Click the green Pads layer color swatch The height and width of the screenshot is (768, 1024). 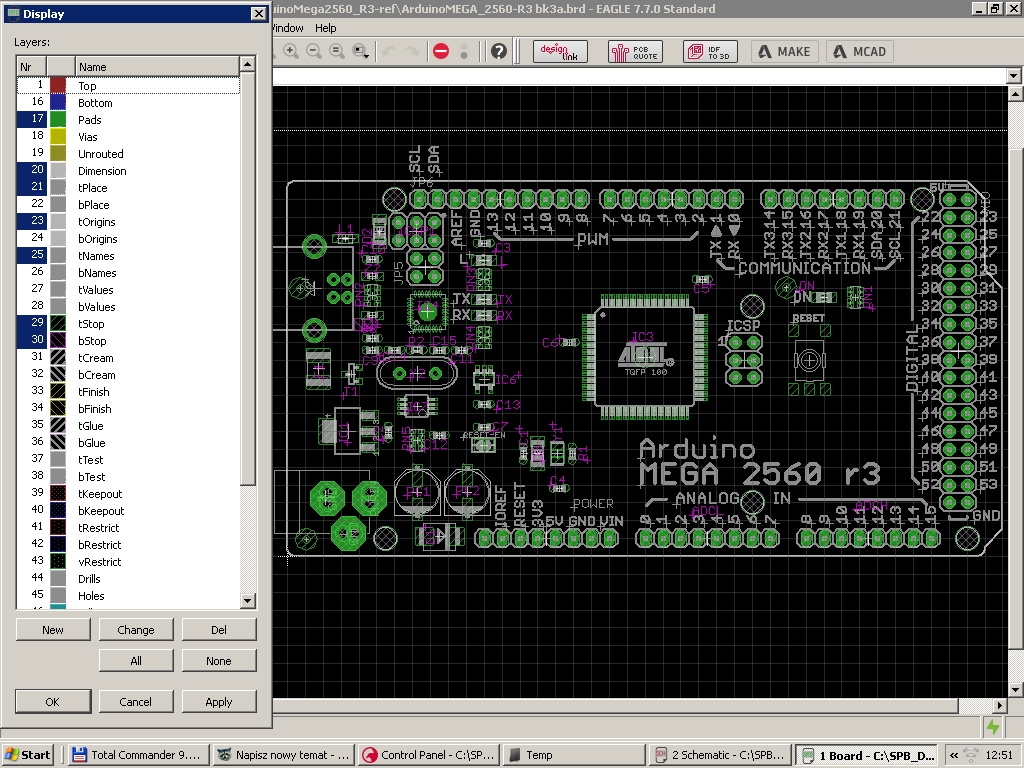click(x=58, y=119)
